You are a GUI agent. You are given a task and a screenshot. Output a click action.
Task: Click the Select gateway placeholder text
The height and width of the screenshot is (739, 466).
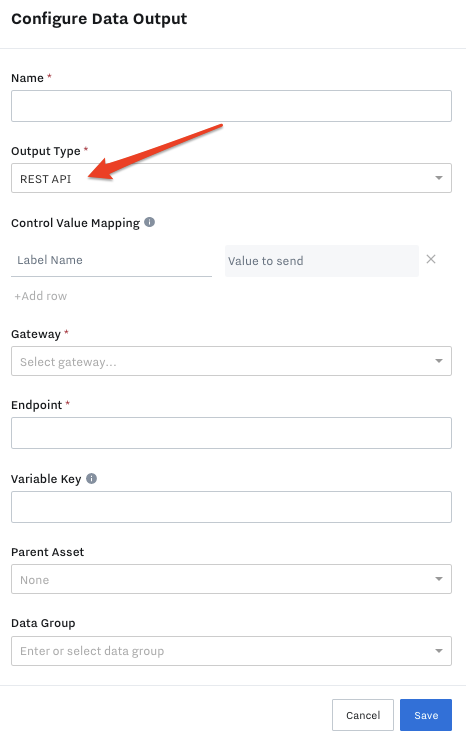68,362
